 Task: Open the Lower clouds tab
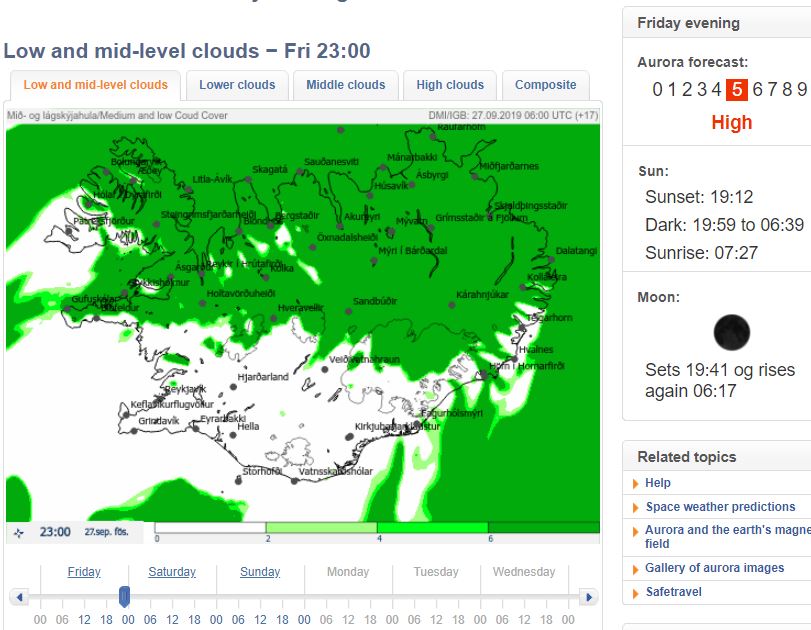[237, 85]
